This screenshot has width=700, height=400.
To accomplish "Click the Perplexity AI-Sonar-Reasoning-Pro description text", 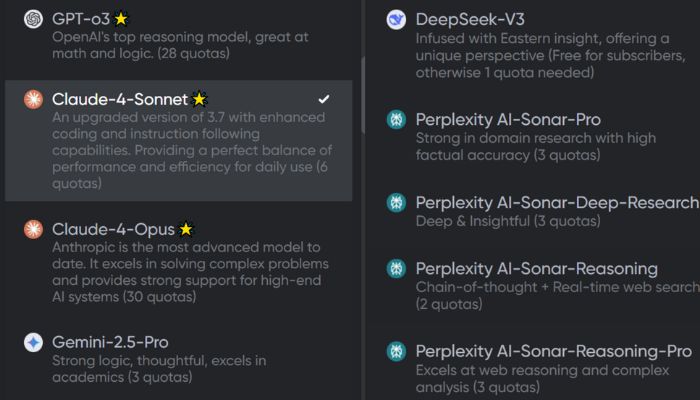I will pyautogui.click(x=542, y=379).
